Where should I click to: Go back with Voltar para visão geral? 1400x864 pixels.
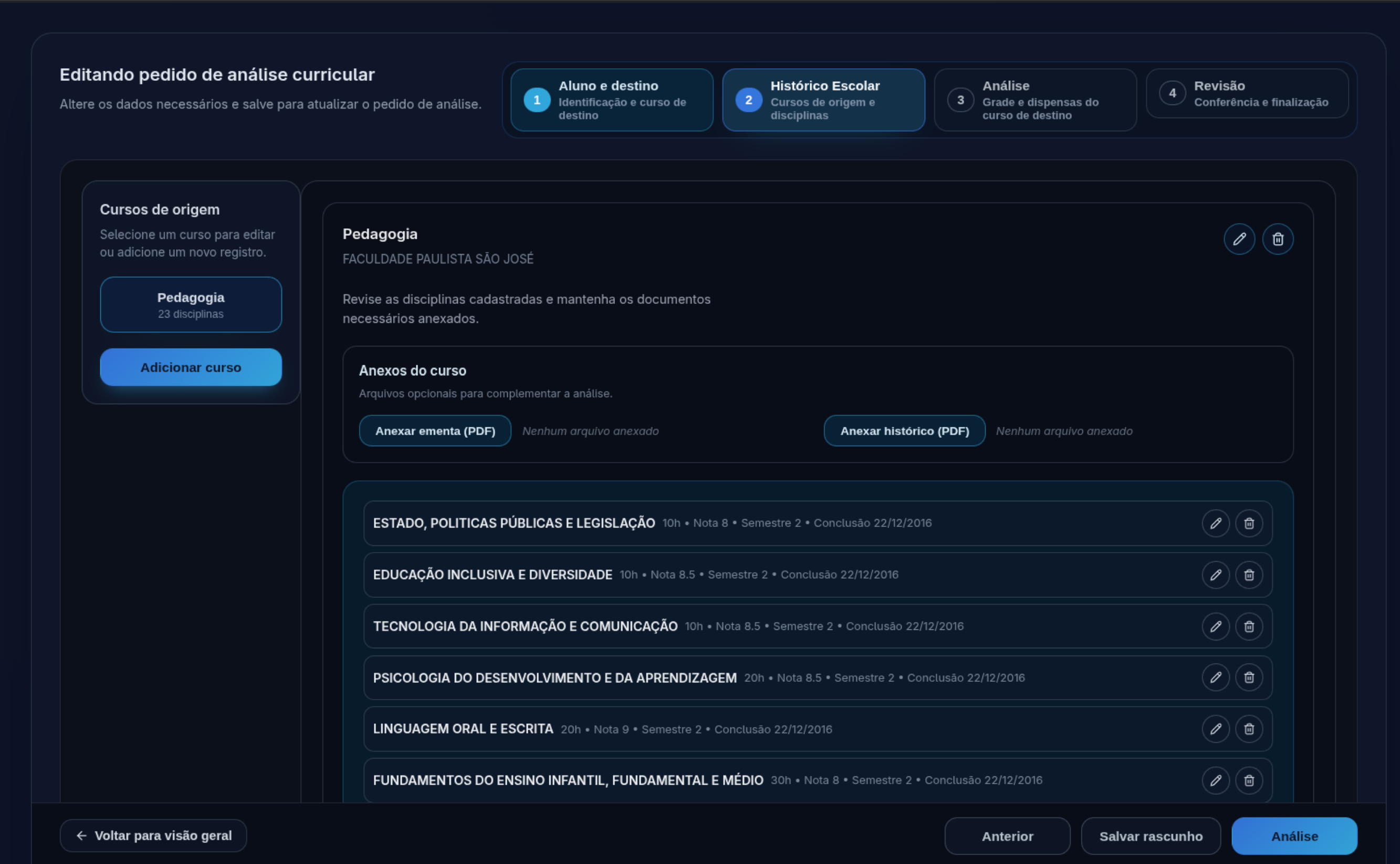(x=153, y=836)
